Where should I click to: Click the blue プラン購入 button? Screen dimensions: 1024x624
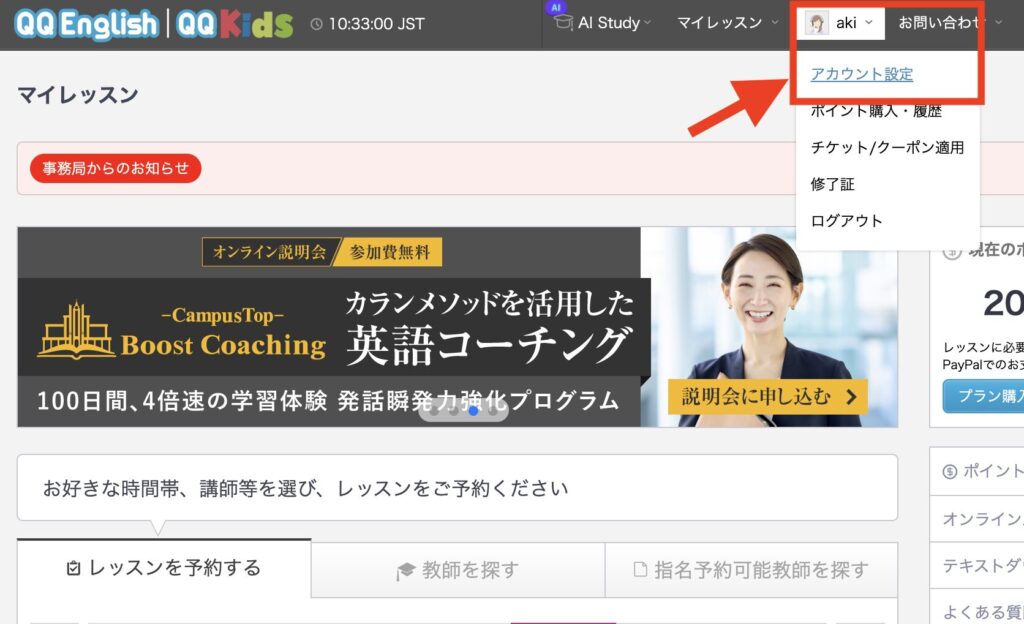pyautogui.click(x=984, y=396)
